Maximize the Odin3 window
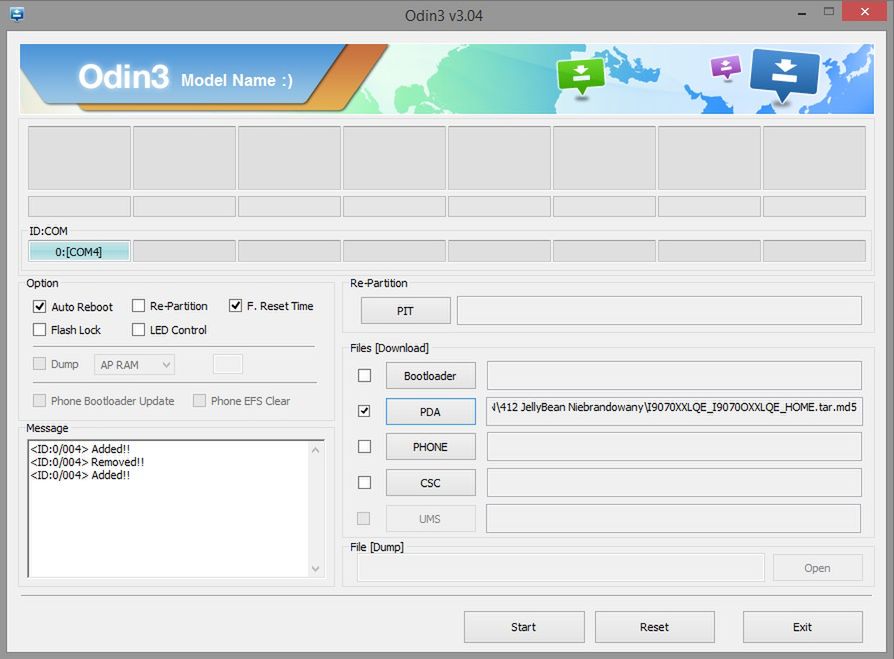Image resolution: width=894 pixels, height=659 pixels. pos(829,12)
